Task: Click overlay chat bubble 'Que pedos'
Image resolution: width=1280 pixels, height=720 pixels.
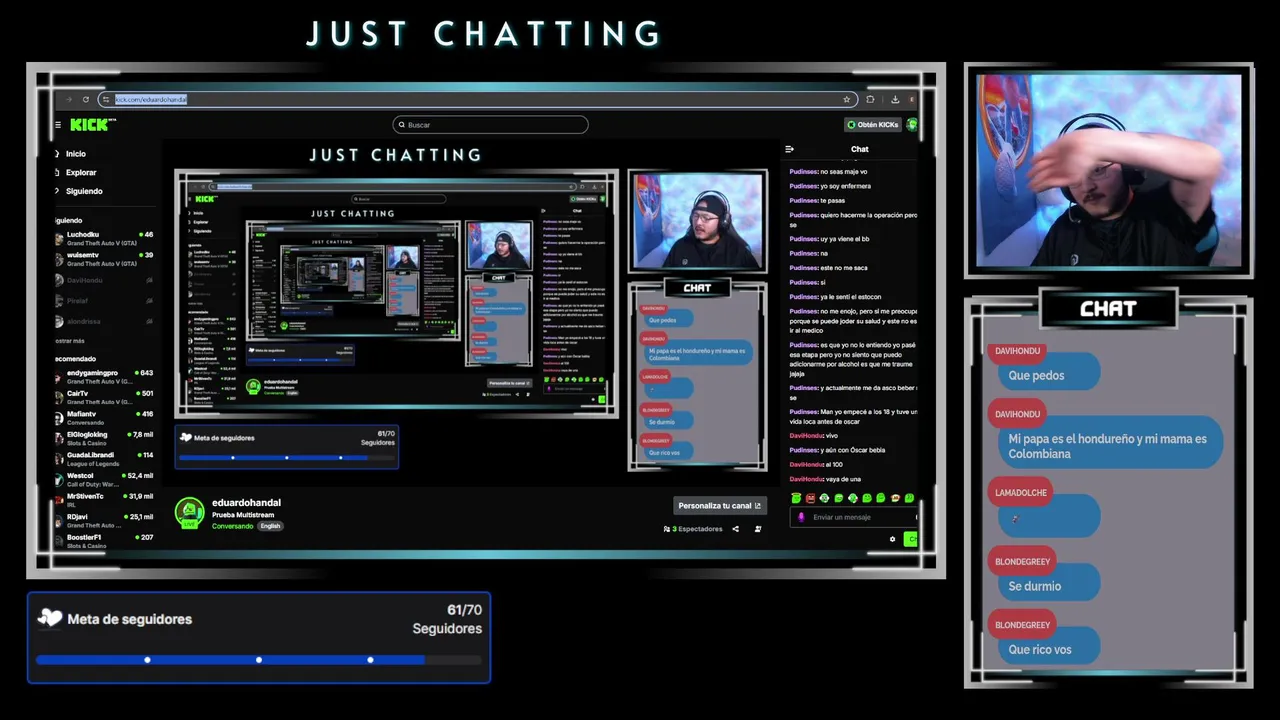Action: (x=1048, y=375)
